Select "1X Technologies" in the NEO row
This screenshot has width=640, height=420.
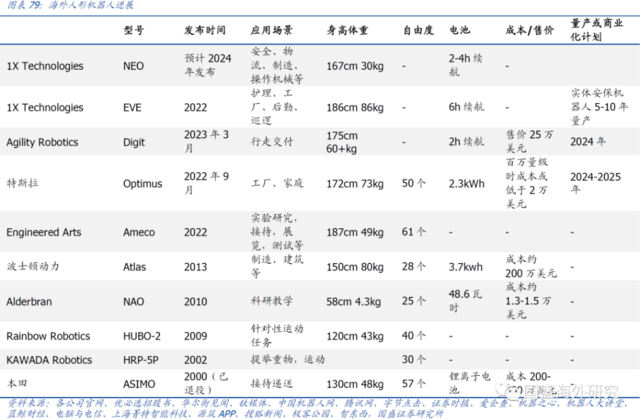point(45,66)
